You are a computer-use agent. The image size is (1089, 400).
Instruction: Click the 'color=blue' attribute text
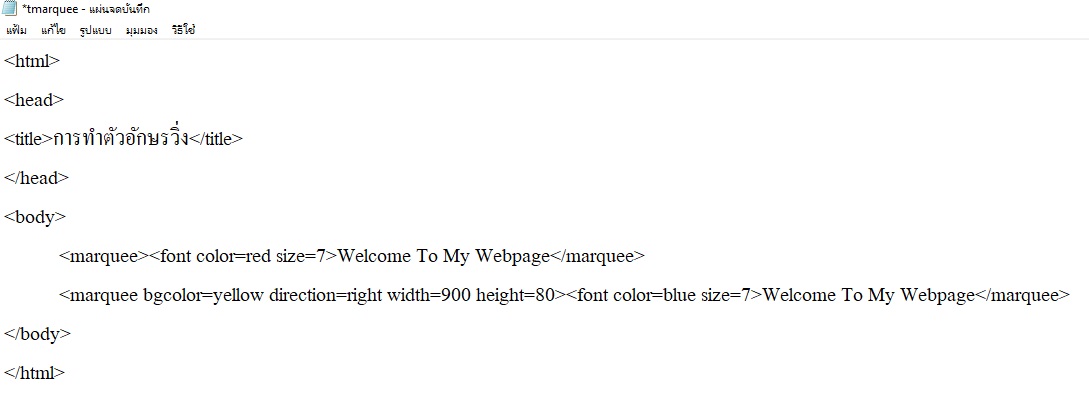pyautogui.click(x=655, y=295)
